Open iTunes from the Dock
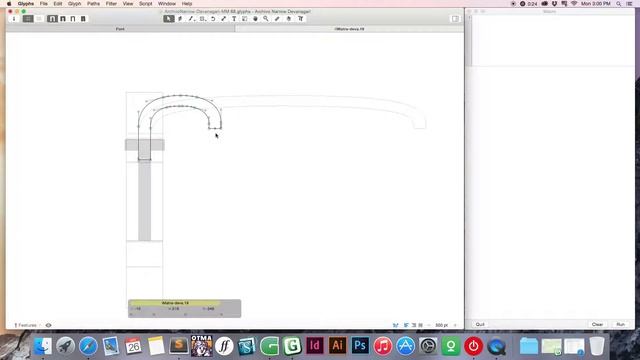The height and width of the screenshot is (360, 640). 382,346
